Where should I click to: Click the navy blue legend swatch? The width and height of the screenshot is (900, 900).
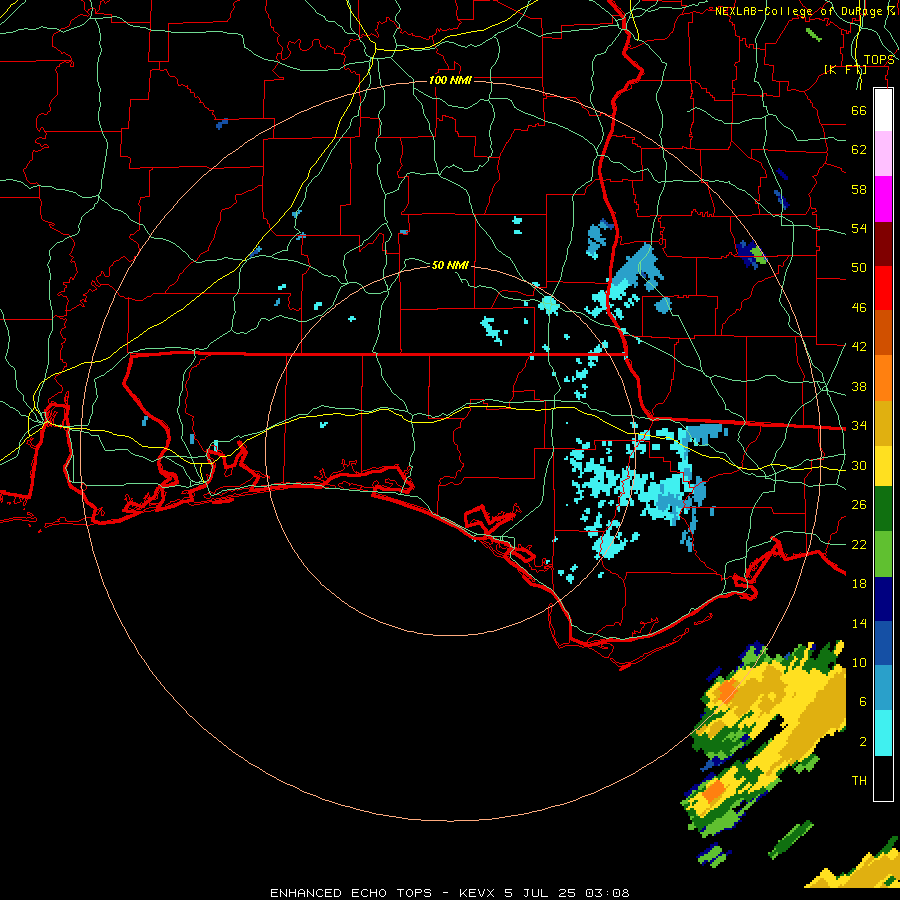(883, 599)
